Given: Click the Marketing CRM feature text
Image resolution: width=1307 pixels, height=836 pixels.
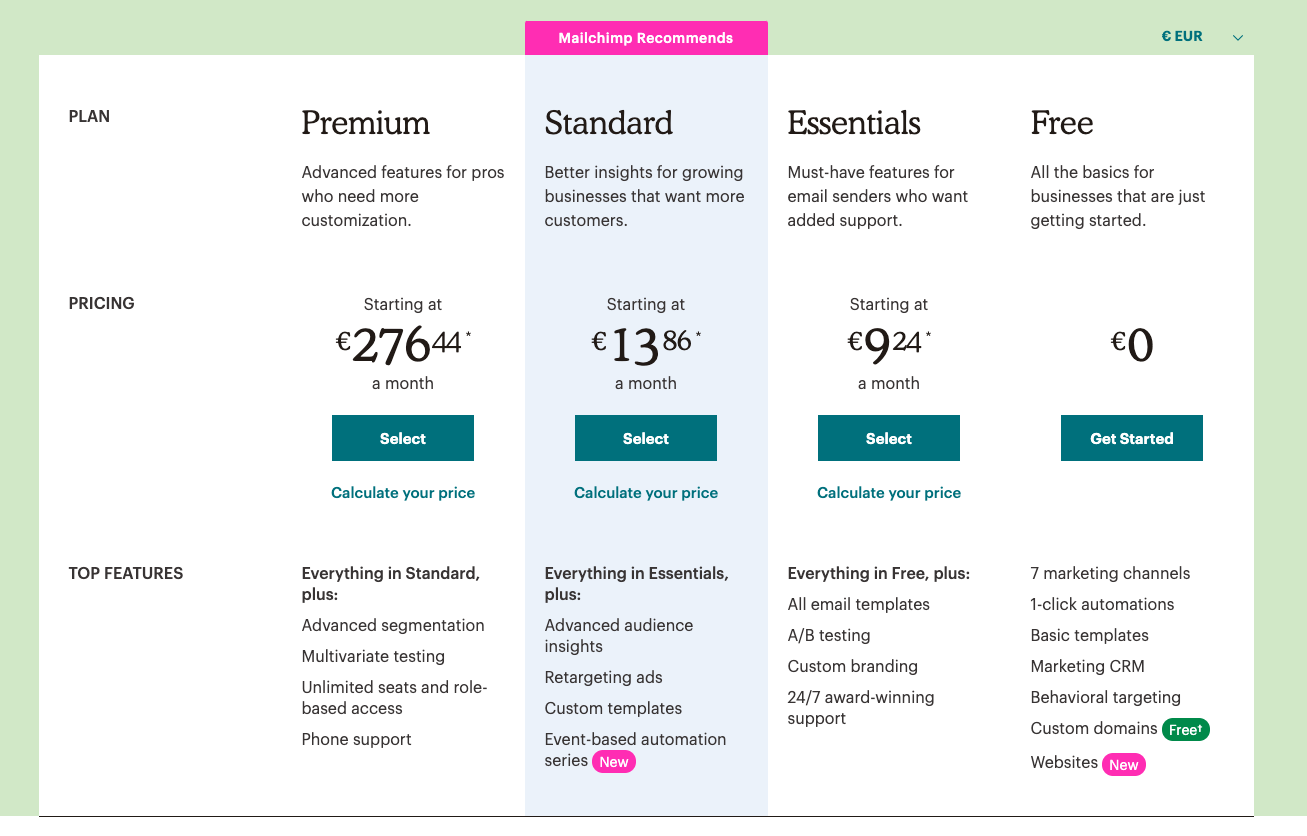Looking at the screenshot, I should click(x=1088, y=667).
